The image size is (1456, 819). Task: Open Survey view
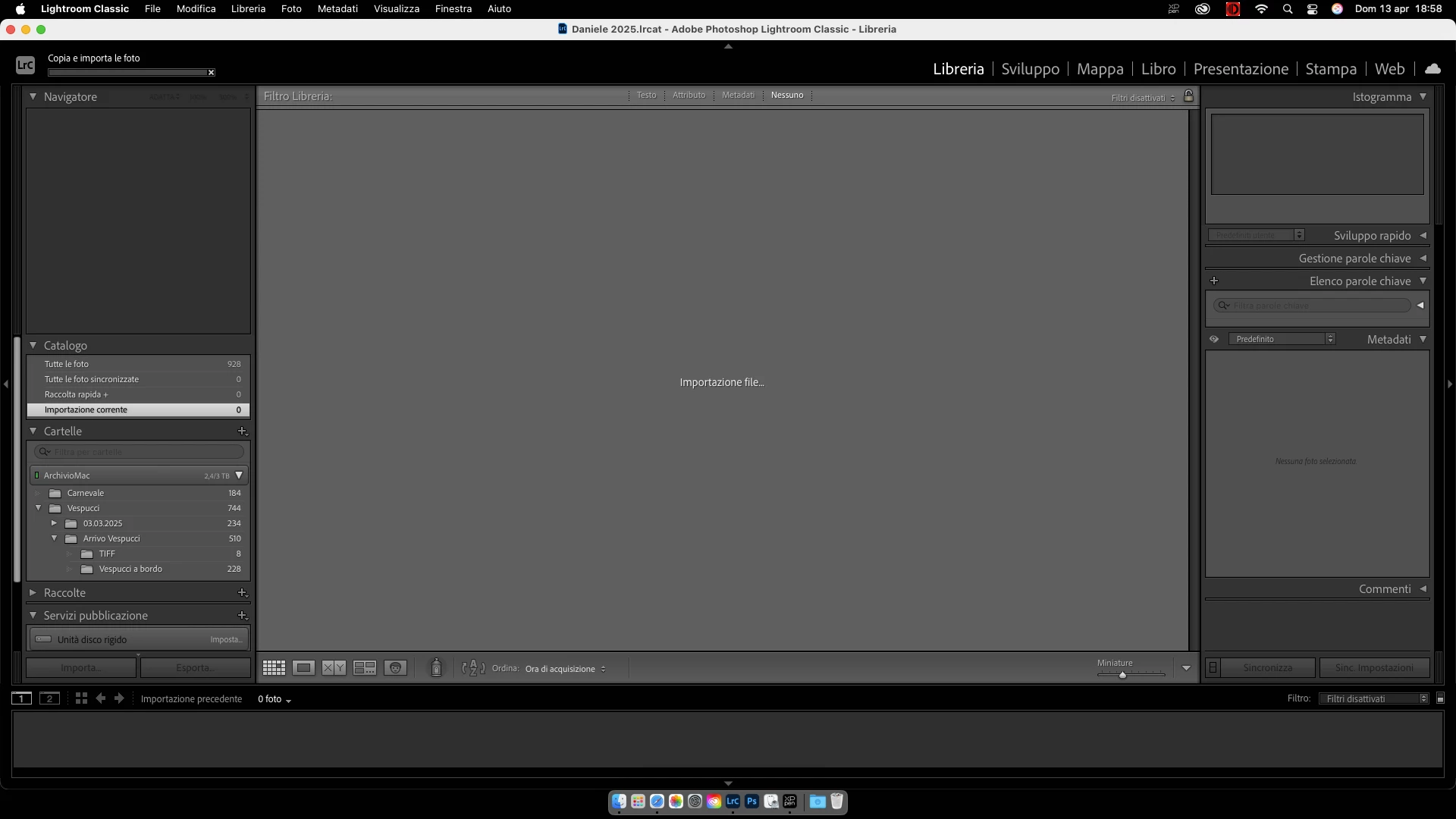pos(365,668)
